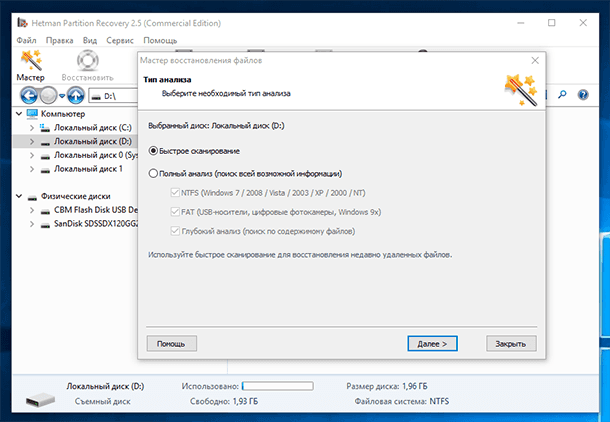Viewport: 610px width, 422px height.
Task: Select Полный анализ radio button
Action: pyautogui.click(x=153, y=173)
